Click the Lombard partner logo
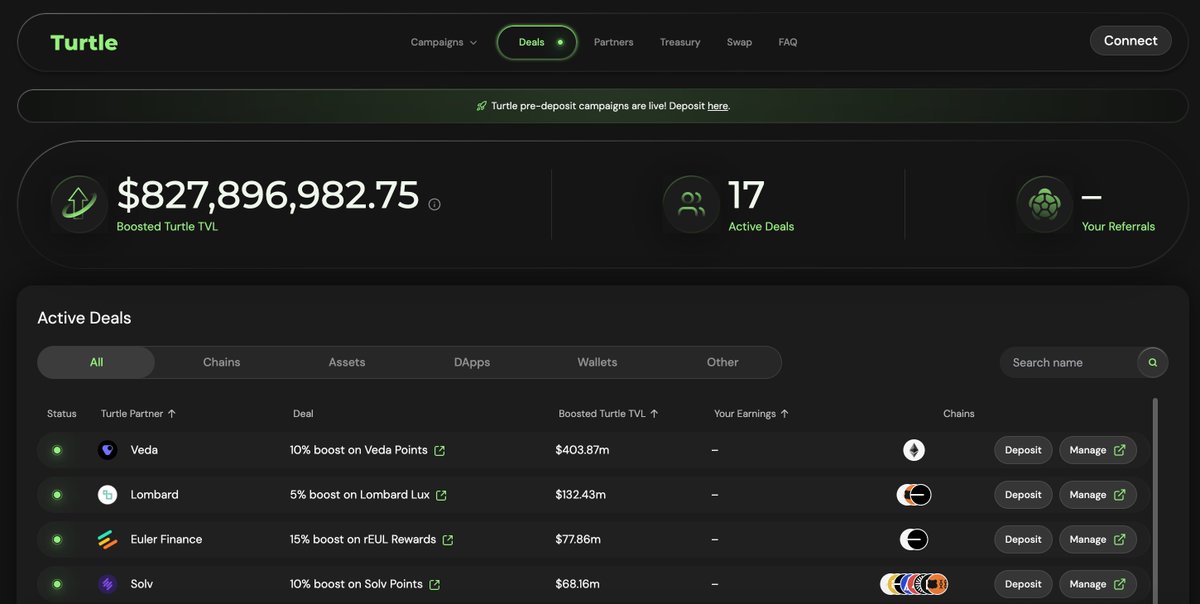Image resolution: width=1200 pixels, height=604 pixels. pos(108,495)
